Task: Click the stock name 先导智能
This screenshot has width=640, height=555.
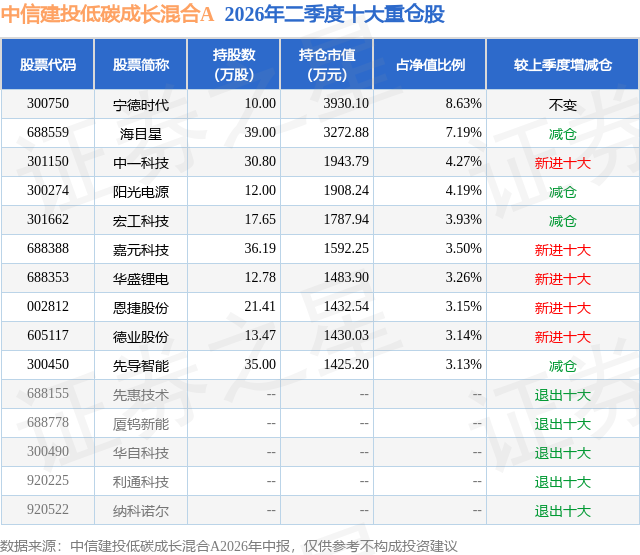Action: point(141,366)
